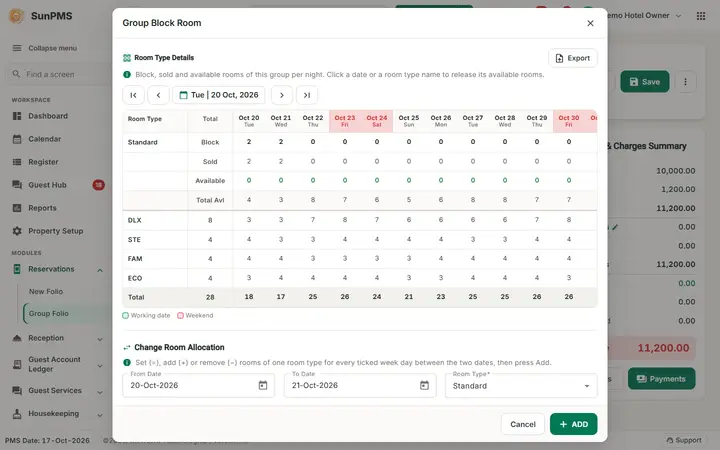This screenshot has height=450, width=720.
Task: Click the Dashboard sidebar icon
Action: coord(17,116)
